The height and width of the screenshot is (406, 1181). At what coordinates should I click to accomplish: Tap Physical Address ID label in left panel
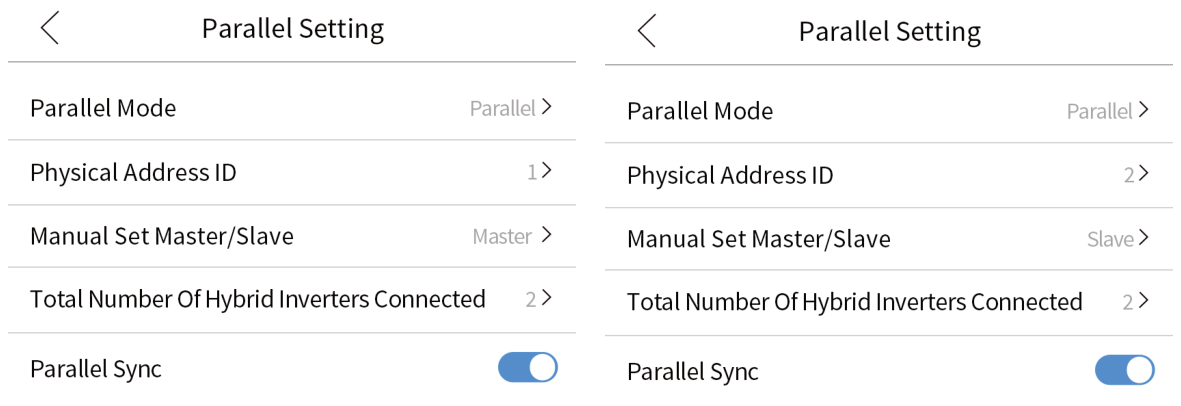click(133, 172)
